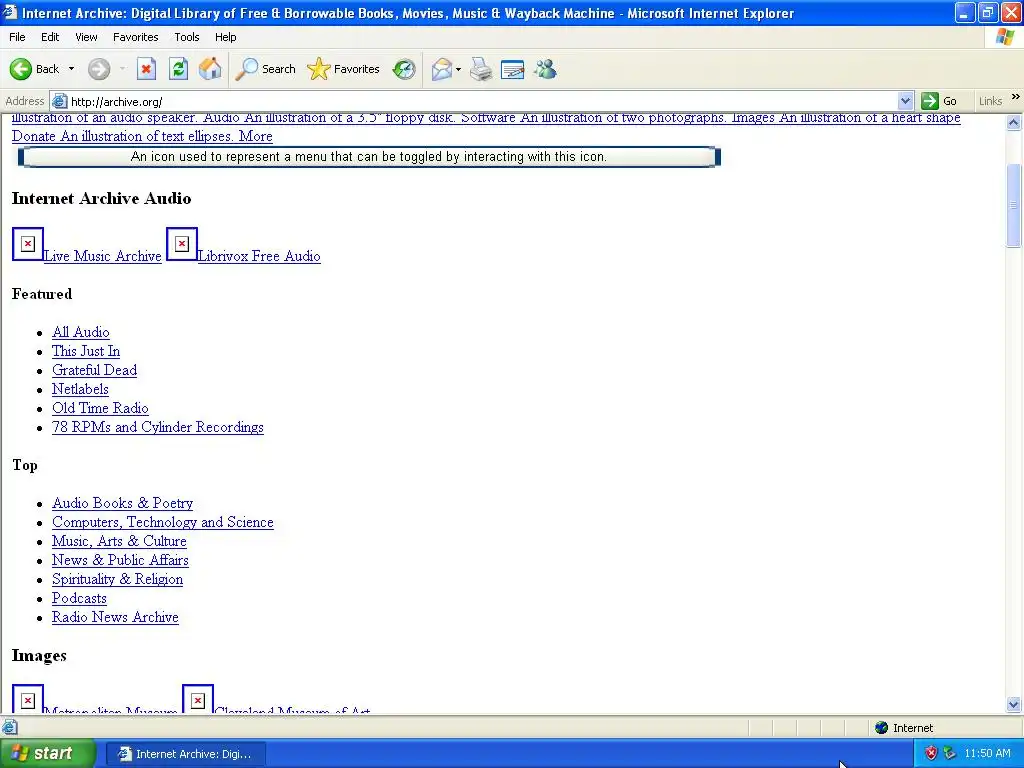This screenshot has width=1024, height=768.
Task: Expand the address bar dropdown
Action: [905, 101]
